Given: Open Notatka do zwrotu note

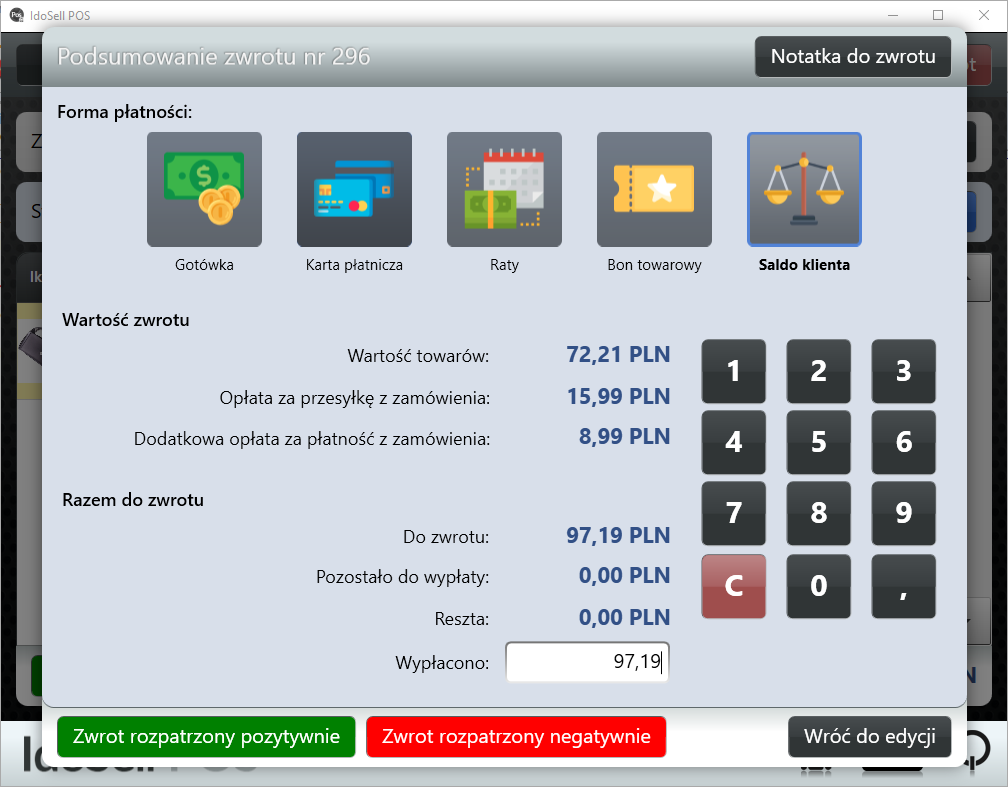Looking at the screenshot, I should point(853,57).
